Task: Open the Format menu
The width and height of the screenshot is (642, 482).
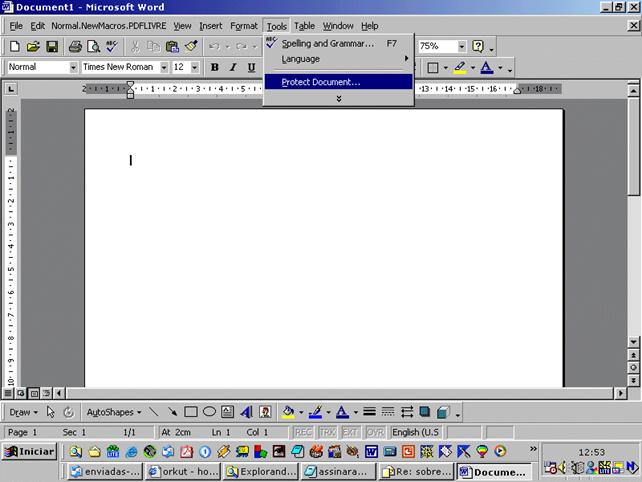Action: pyautogui.click(x=244, y=26)
